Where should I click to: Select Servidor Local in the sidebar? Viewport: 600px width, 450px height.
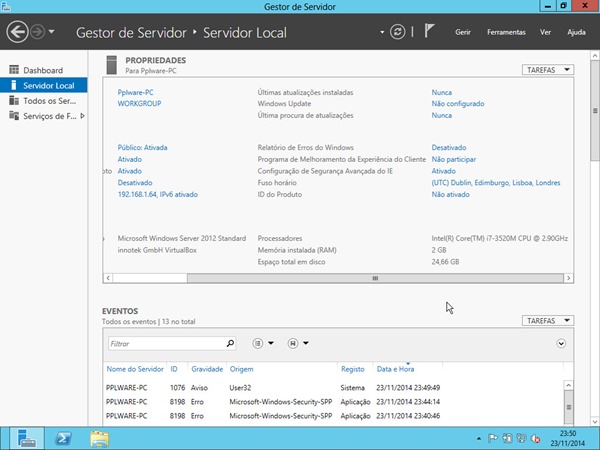(x=44, y=85)
